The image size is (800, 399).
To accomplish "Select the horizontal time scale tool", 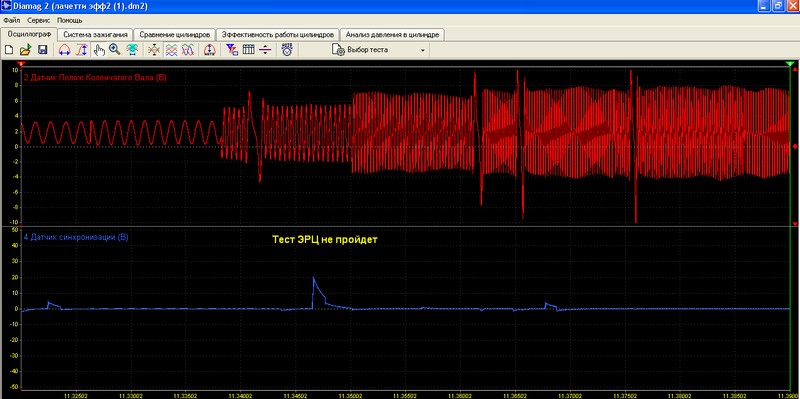I will click(65, 50).
